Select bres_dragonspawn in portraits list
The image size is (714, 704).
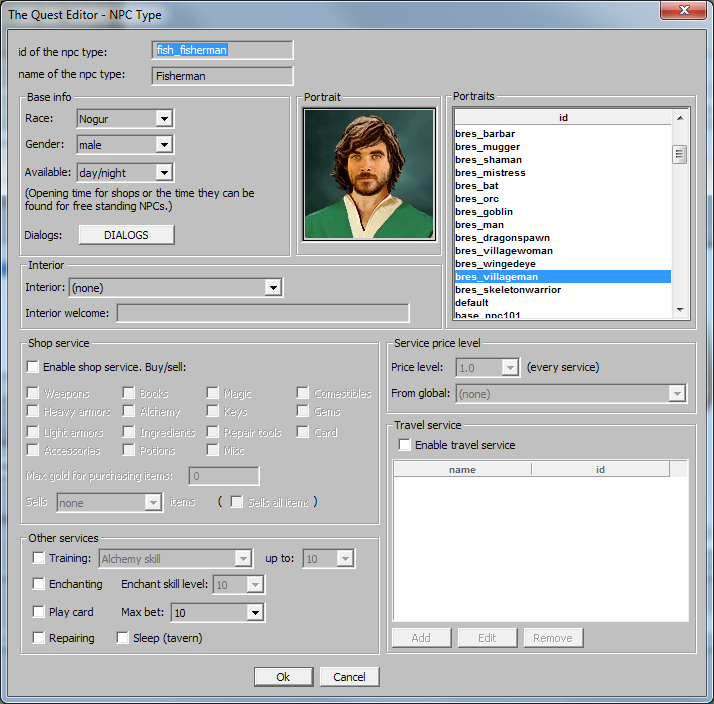tap(502, 238)
